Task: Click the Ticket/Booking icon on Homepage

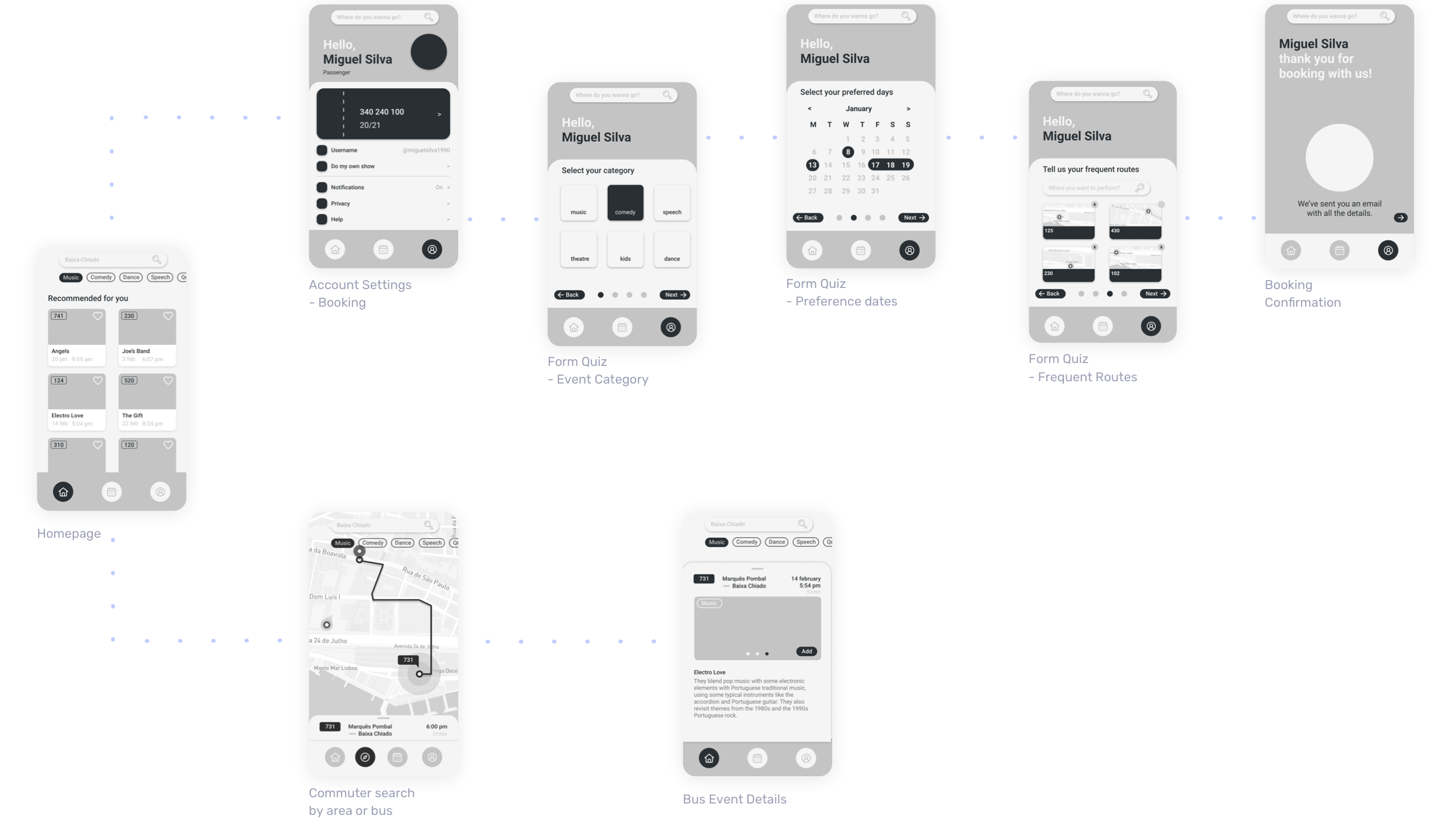Action: (112, 491)
